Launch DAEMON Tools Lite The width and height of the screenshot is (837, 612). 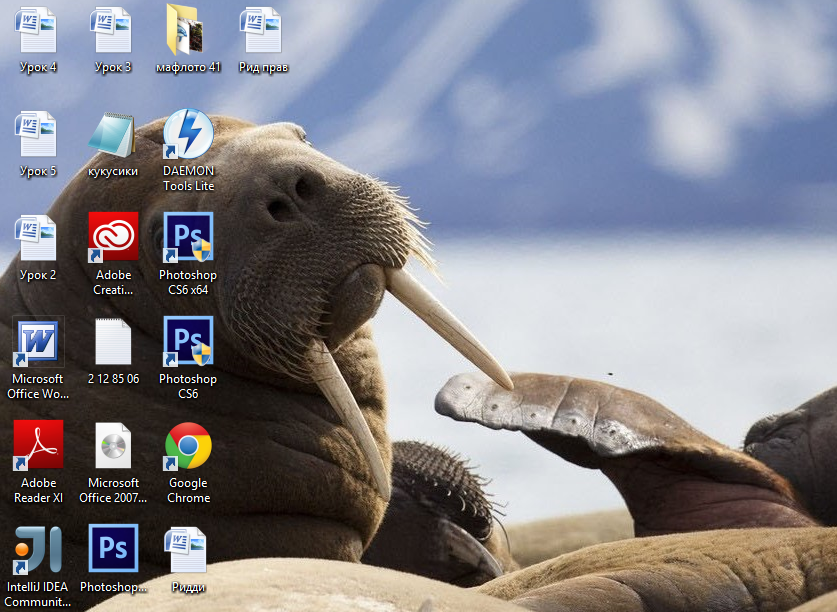pyautogui.click(x=188, y=134)
